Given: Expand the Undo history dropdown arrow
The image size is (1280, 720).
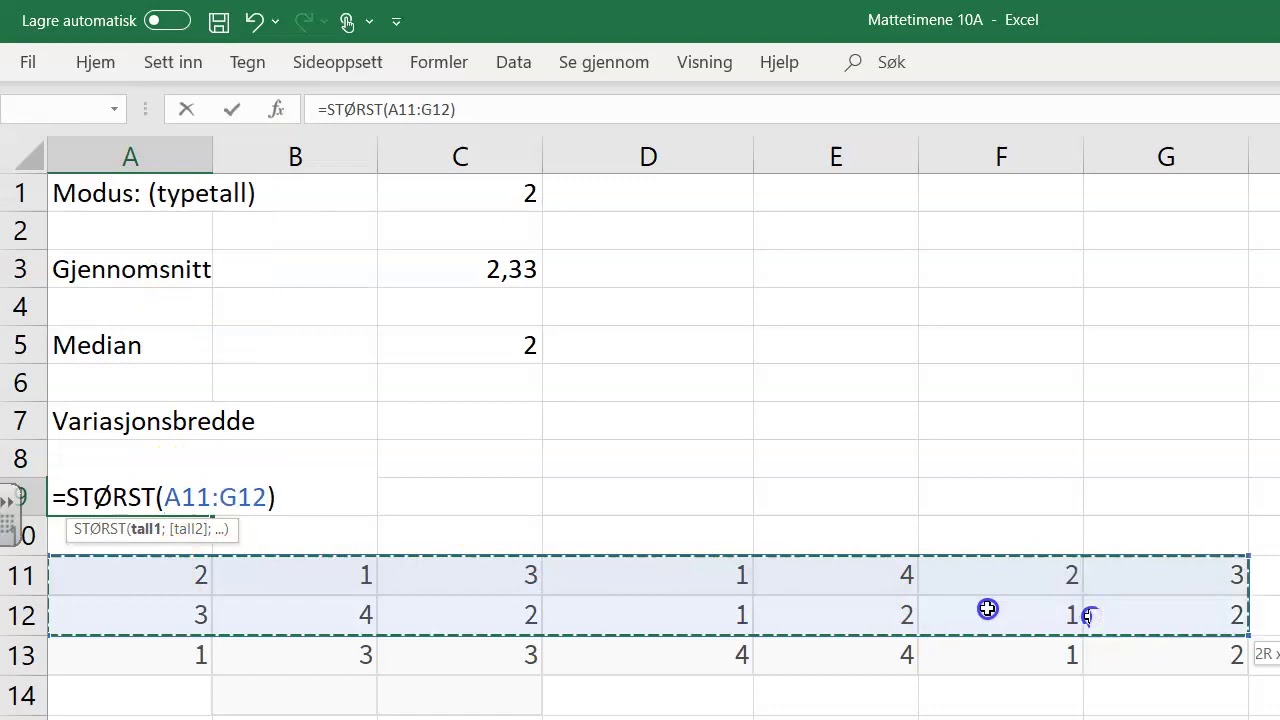Looking at the screenshot, I should pyautogui.click(x=275, y=21).
